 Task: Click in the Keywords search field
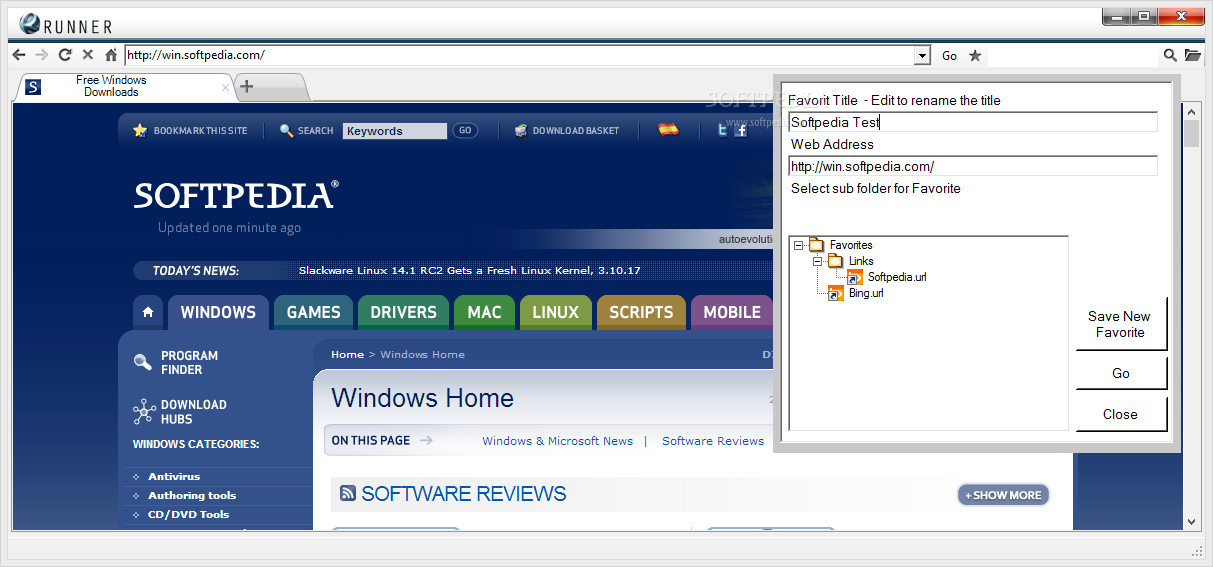click(x=394, y=131)
